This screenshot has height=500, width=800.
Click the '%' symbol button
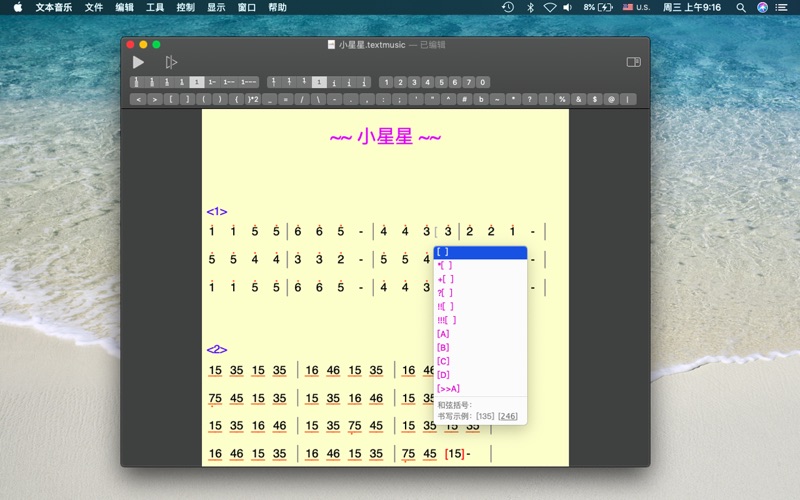click(562, 99)
